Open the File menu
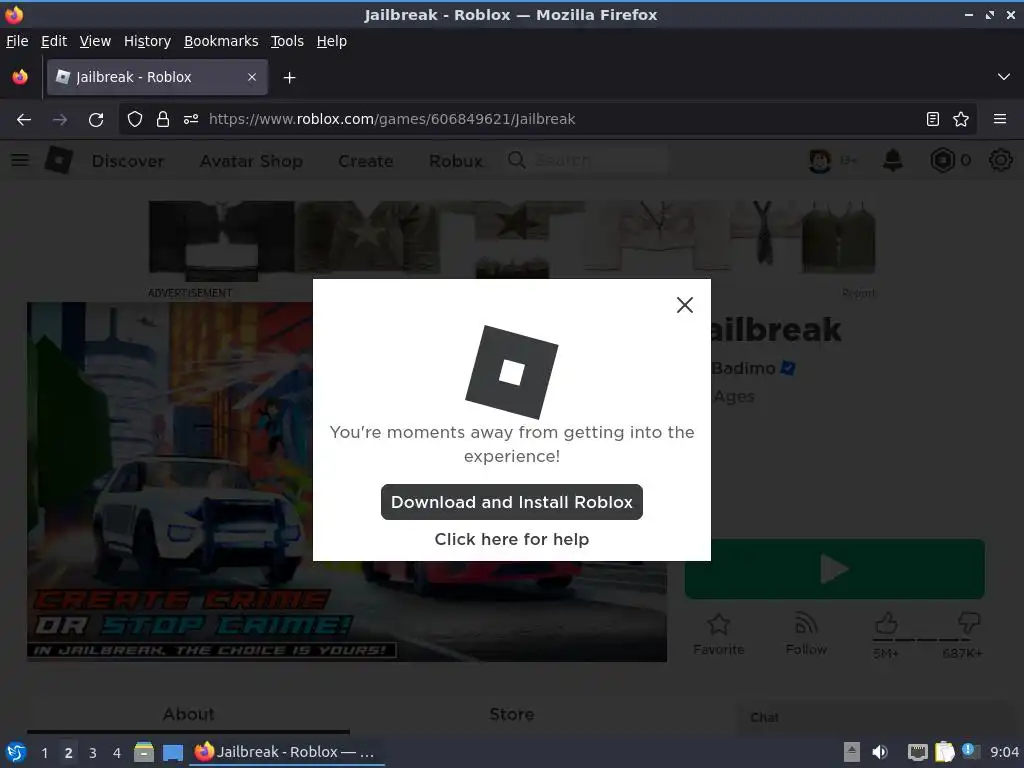 (x=17, y=41)
